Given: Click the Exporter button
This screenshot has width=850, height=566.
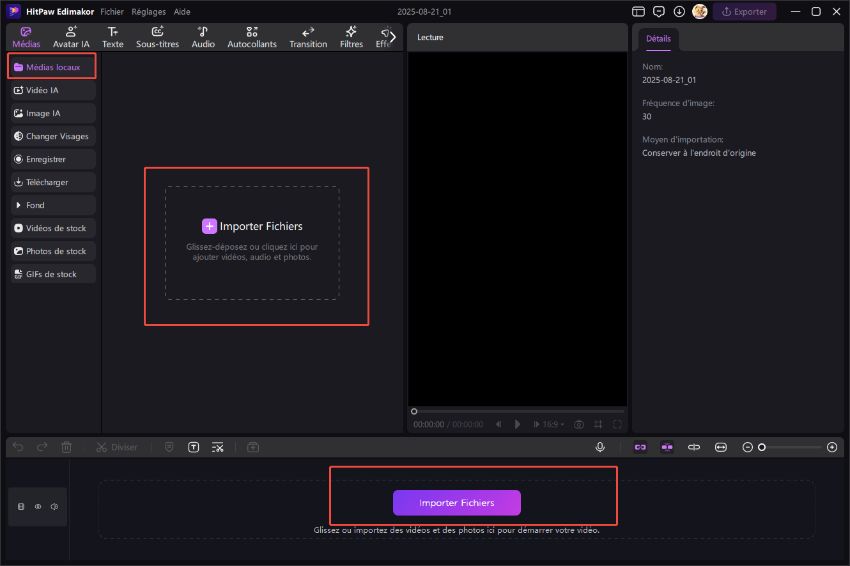Looking at the screenshot, I should point(744,12).
